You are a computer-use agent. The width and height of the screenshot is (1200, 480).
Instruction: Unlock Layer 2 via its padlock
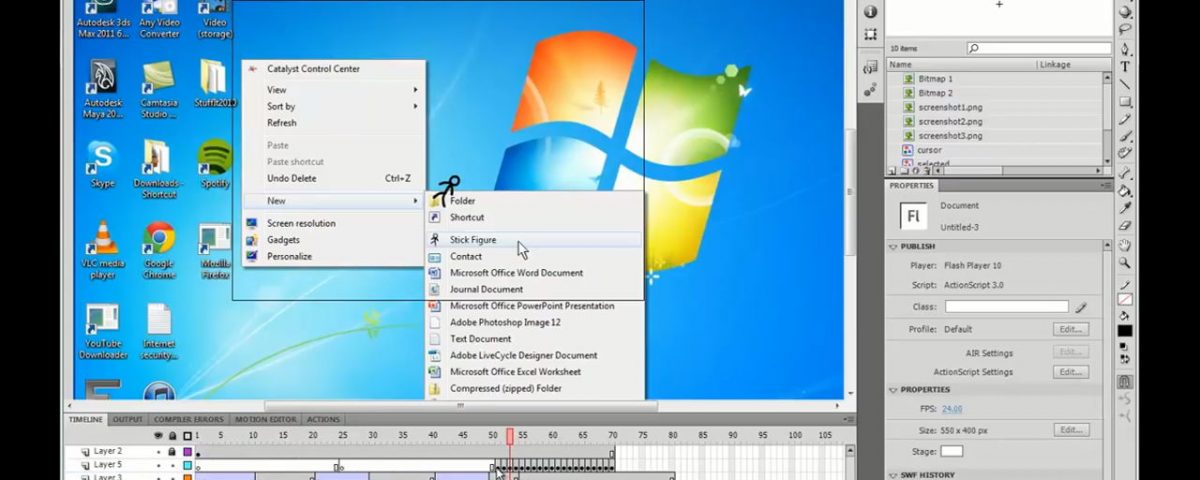172,452
